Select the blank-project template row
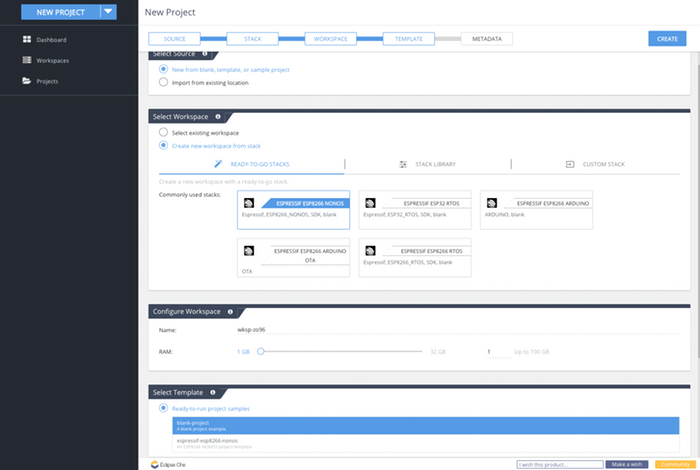This screenshot has height=470, width=700. click(x=426, y=425)
